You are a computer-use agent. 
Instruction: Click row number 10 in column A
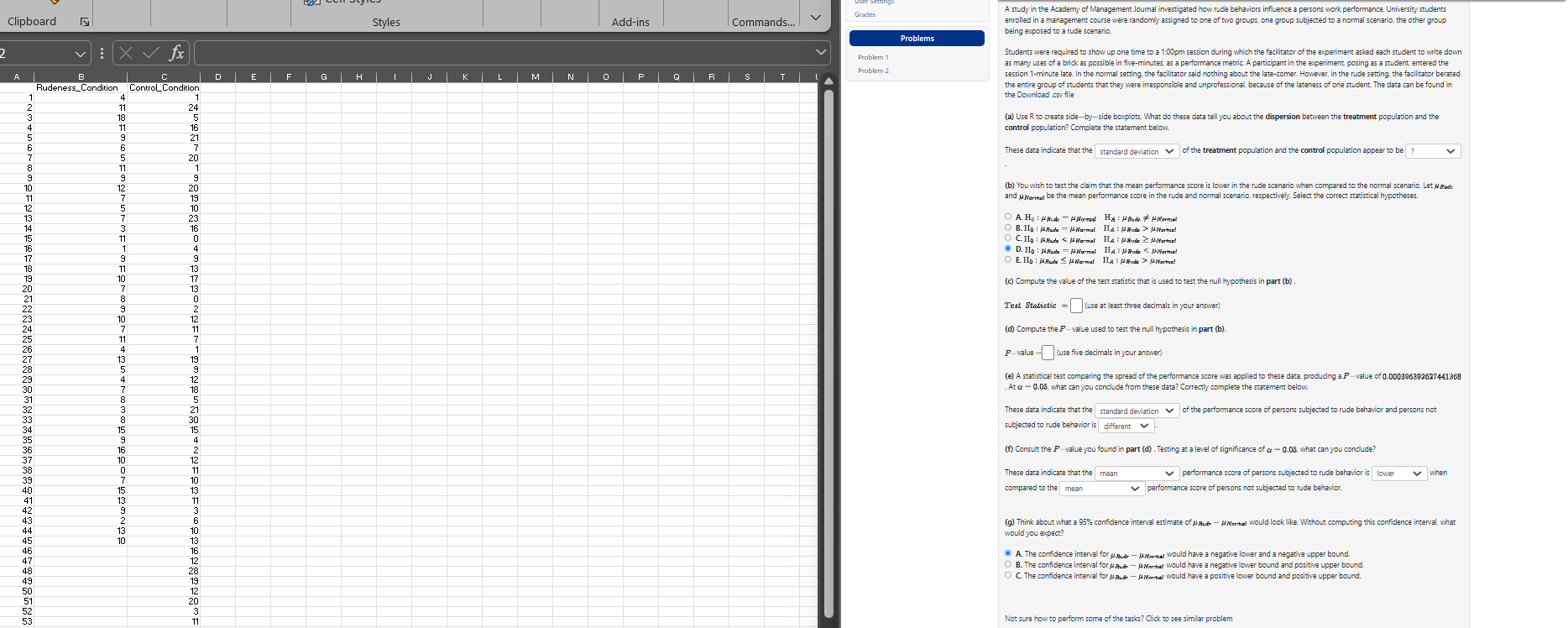(x=29, y=188)
